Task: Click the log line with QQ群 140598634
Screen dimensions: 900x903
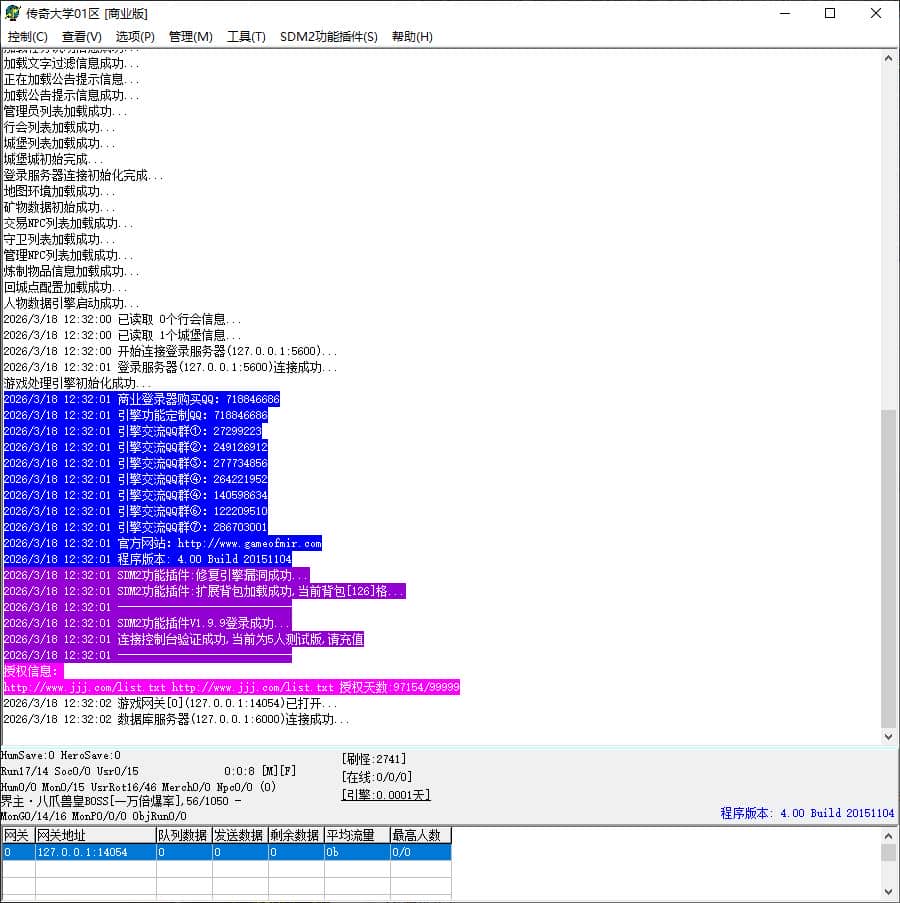Action: tap(135, 495)
